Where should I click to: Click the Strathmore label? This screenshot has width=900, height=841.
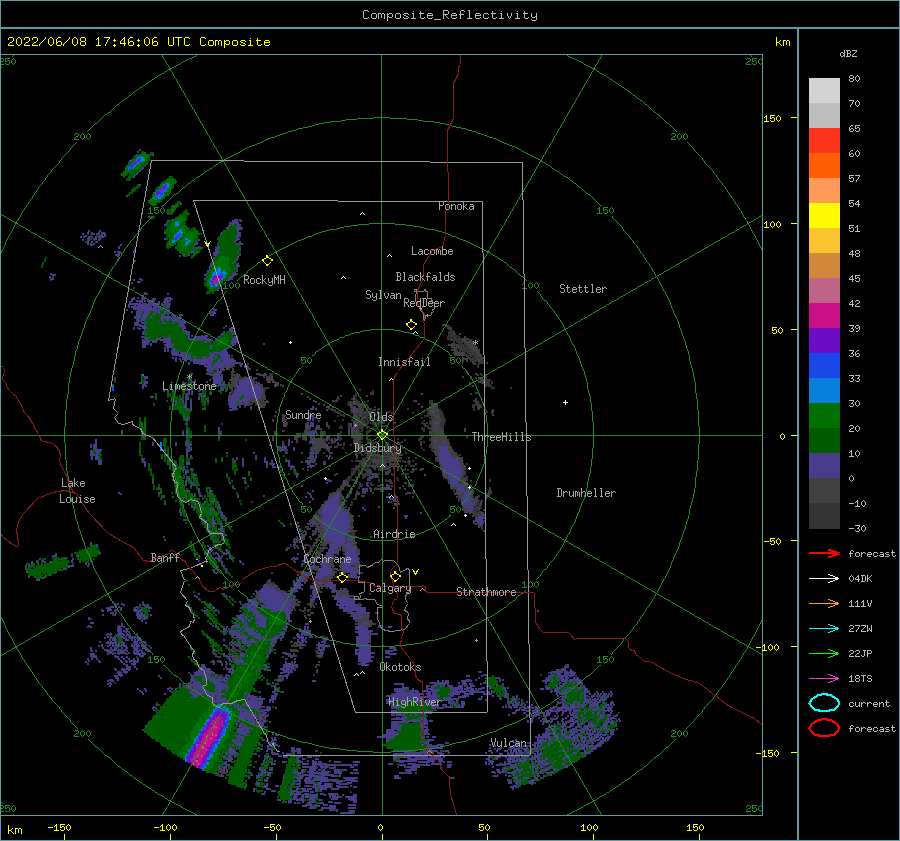tap(486, 592)
